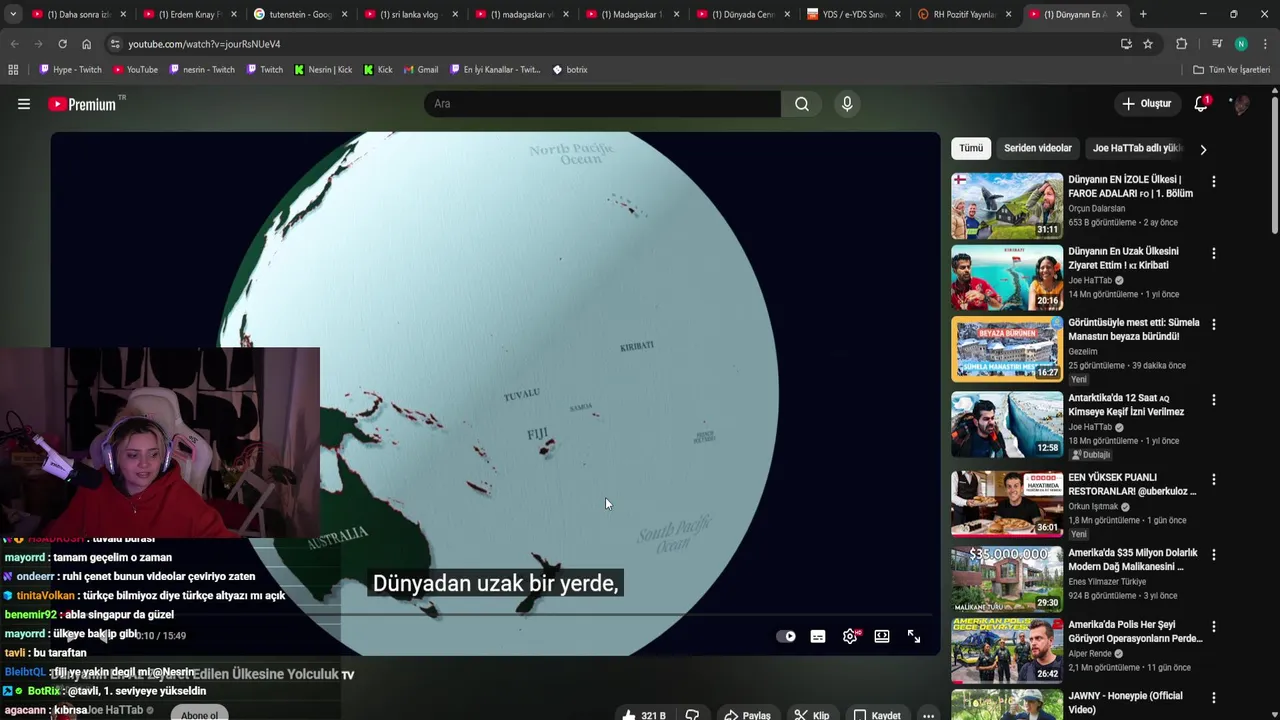The height and width of the screenshot is (720, 1280).
Task: Open the browser extensions puzzle icon
Action: click(1181, 44)
